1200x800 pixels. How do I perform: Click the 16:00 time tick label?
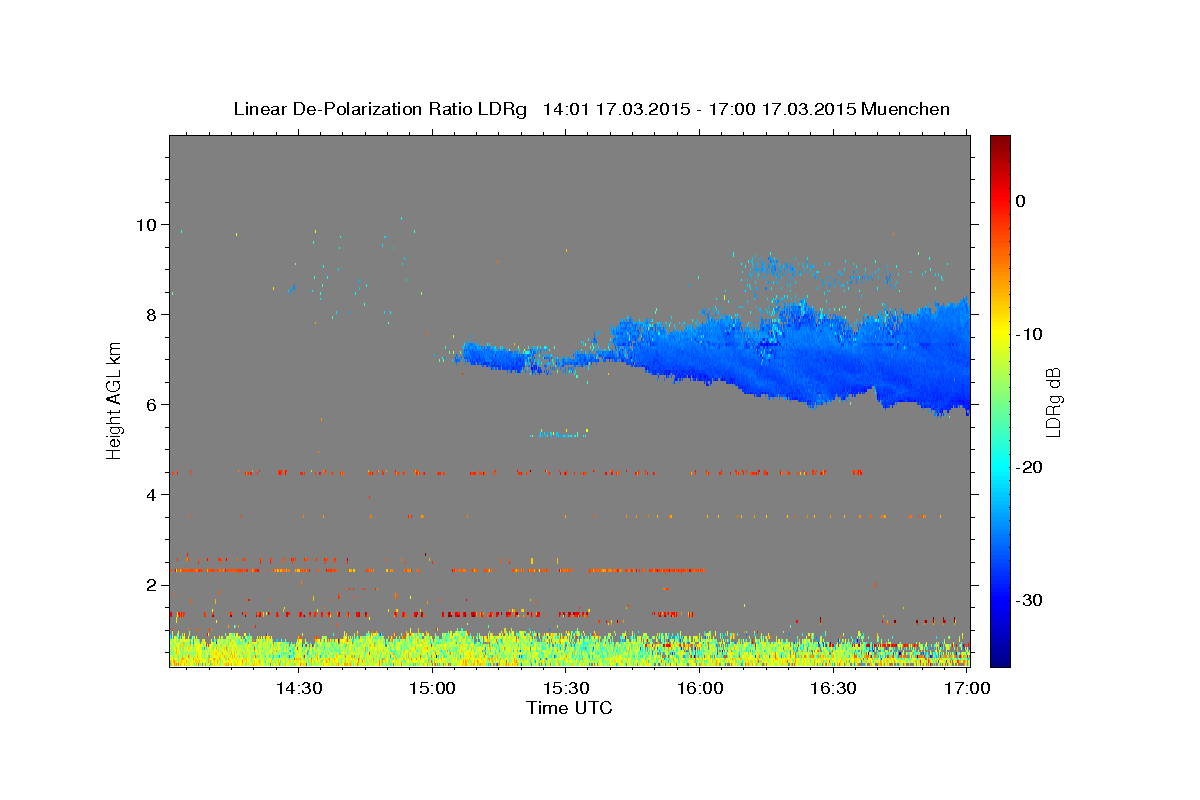pyautogui.click(x=699, y=688)
